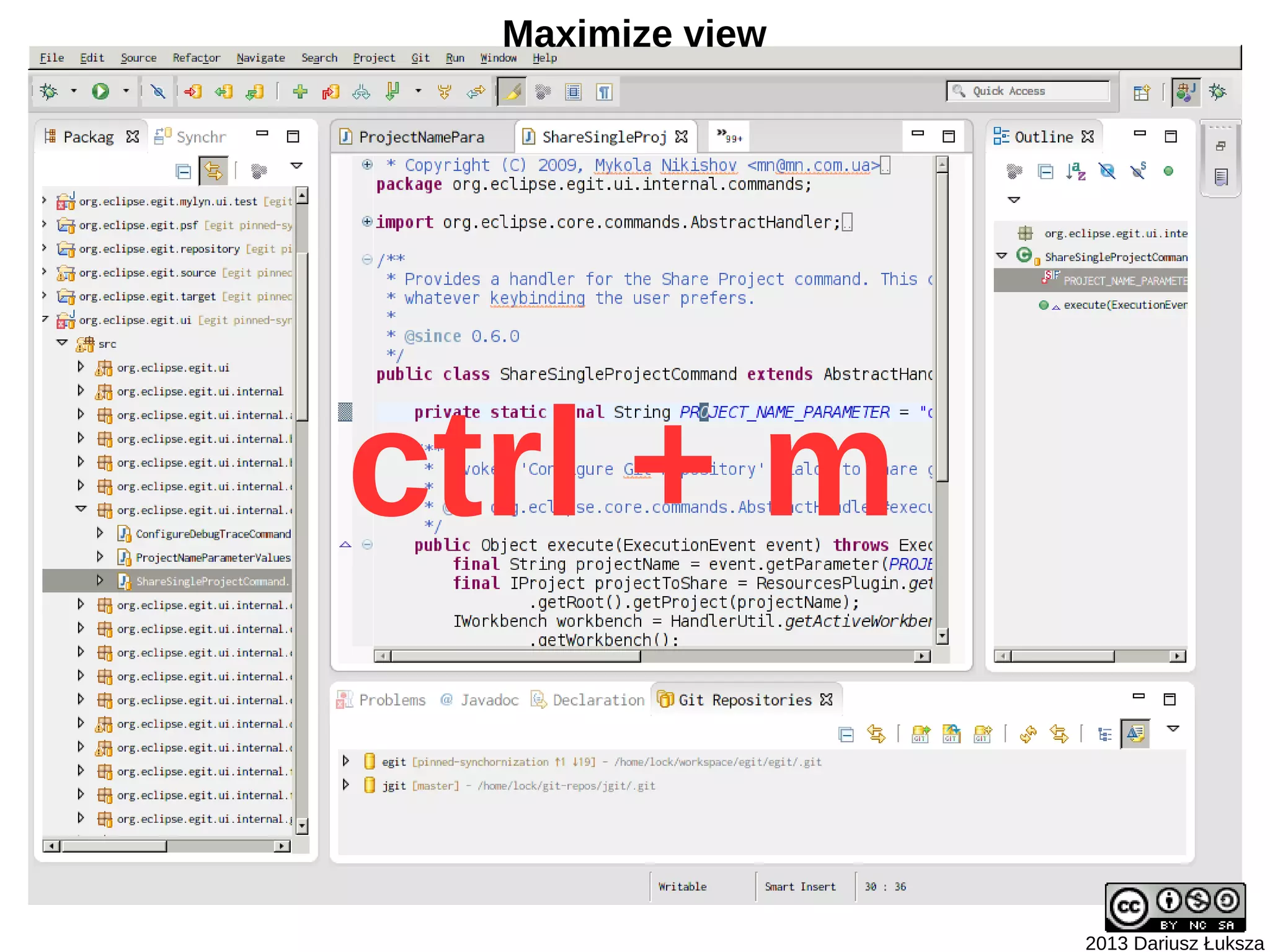1270x952 pixels.
Task: Open the Debug launch dropdown arrow
Action: tap(74, 91)
